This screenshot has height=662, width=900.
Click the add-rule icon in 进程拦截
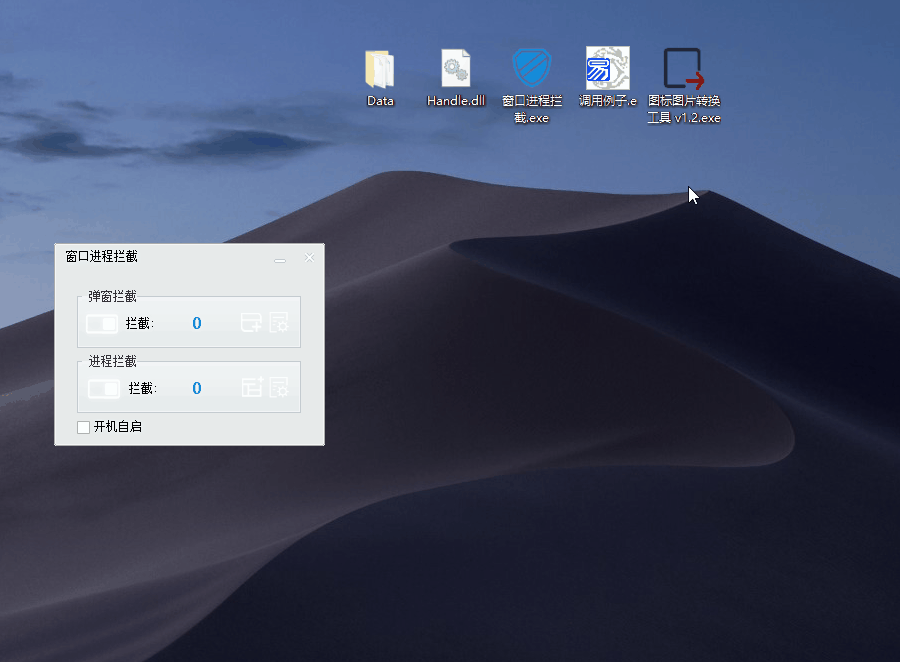tap(252, 388)
